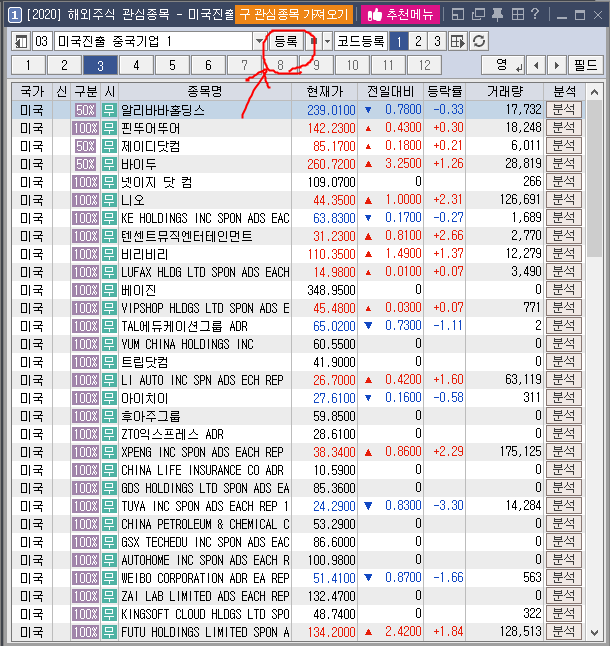Refresh the watchlist with the circular arrow icon

[x=479, y=41]
